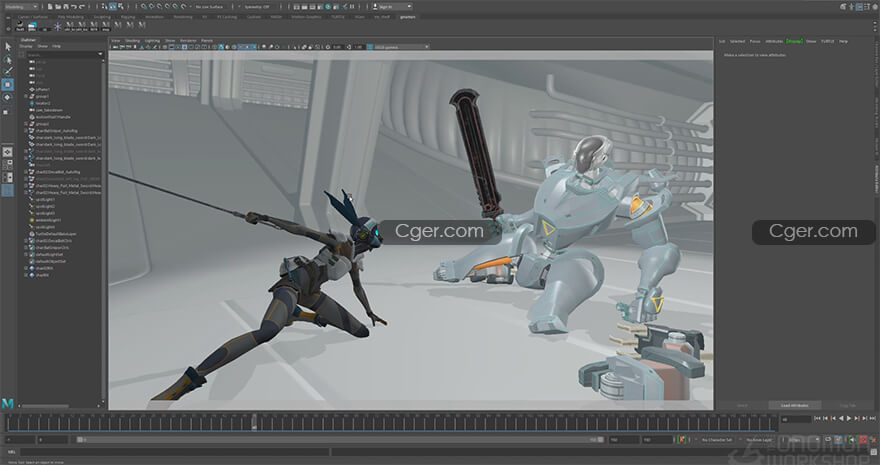Click the MEL command line input
This screenshot has width=880, height=465.
point(175,452)
